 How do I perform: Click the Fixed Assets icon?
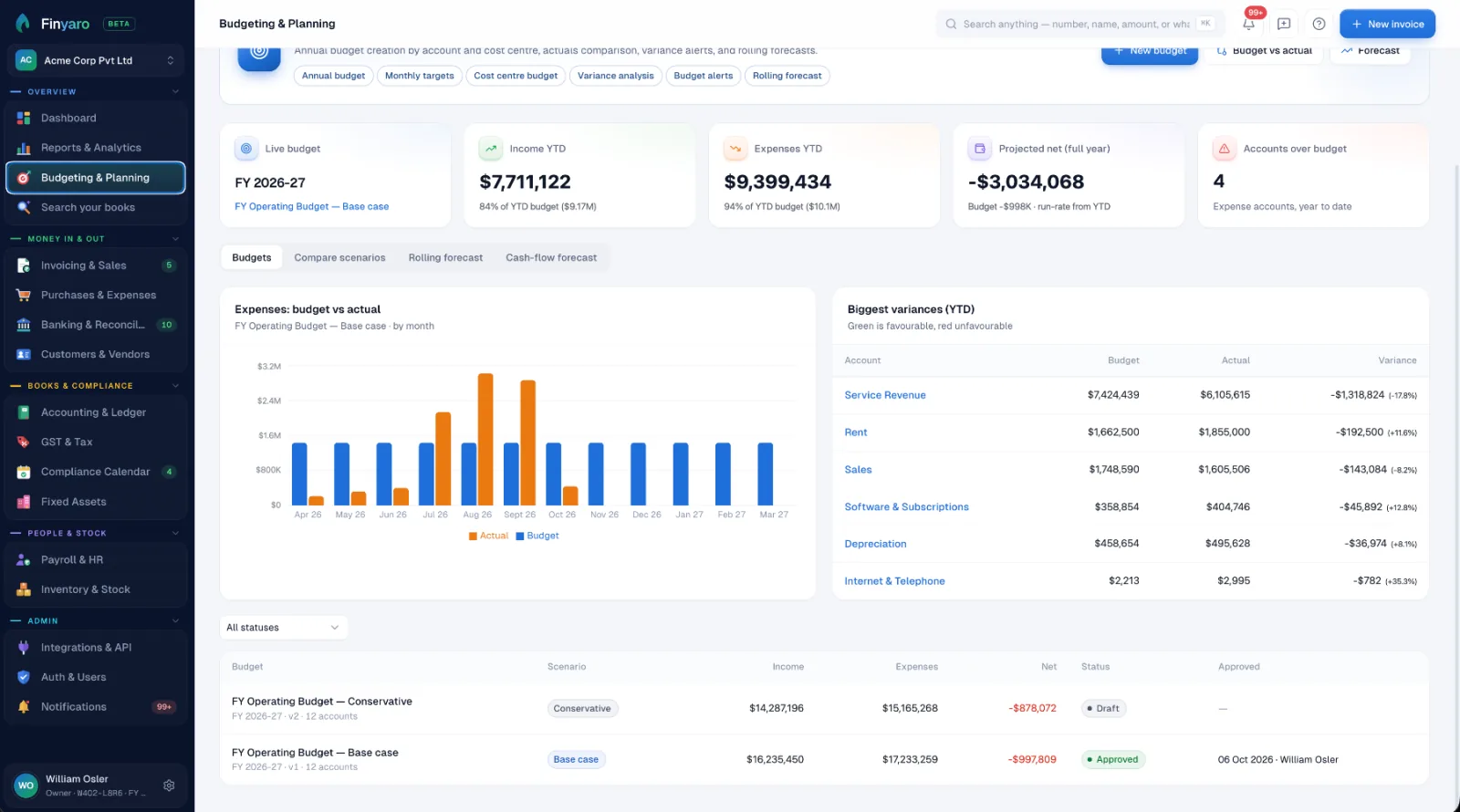click(24, 502)
